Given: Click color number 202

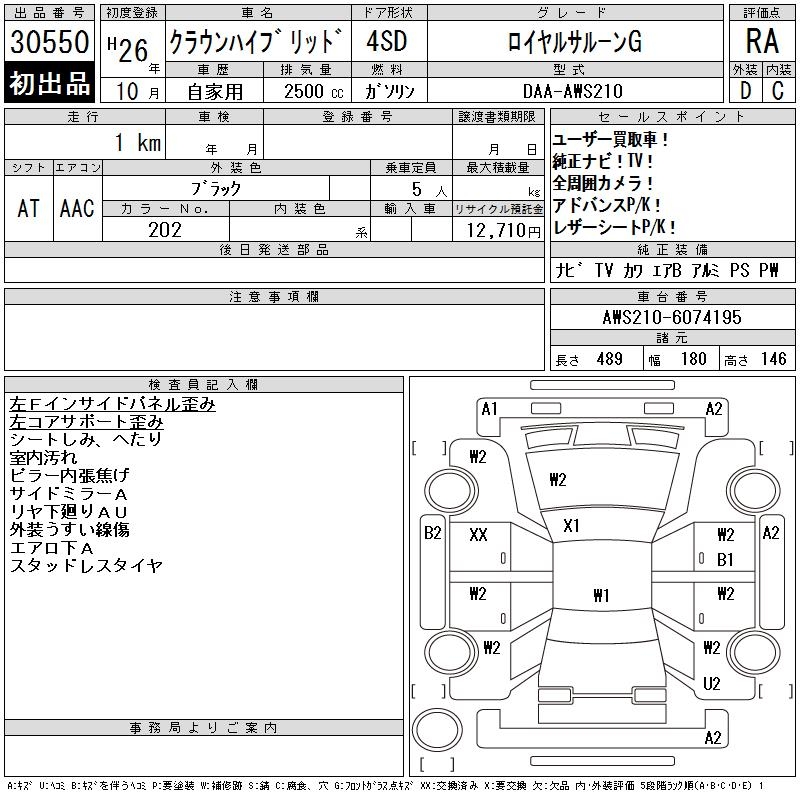Looking at the screenshot, I should pyautogui.click(x=165, y=230).
